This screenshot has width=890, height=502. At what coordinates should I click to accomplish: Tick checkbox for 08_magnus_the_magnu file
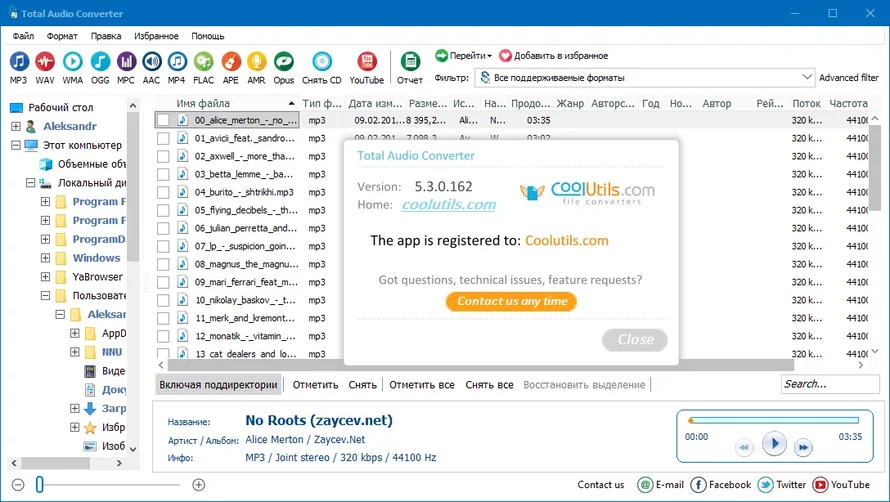(163, 264)
